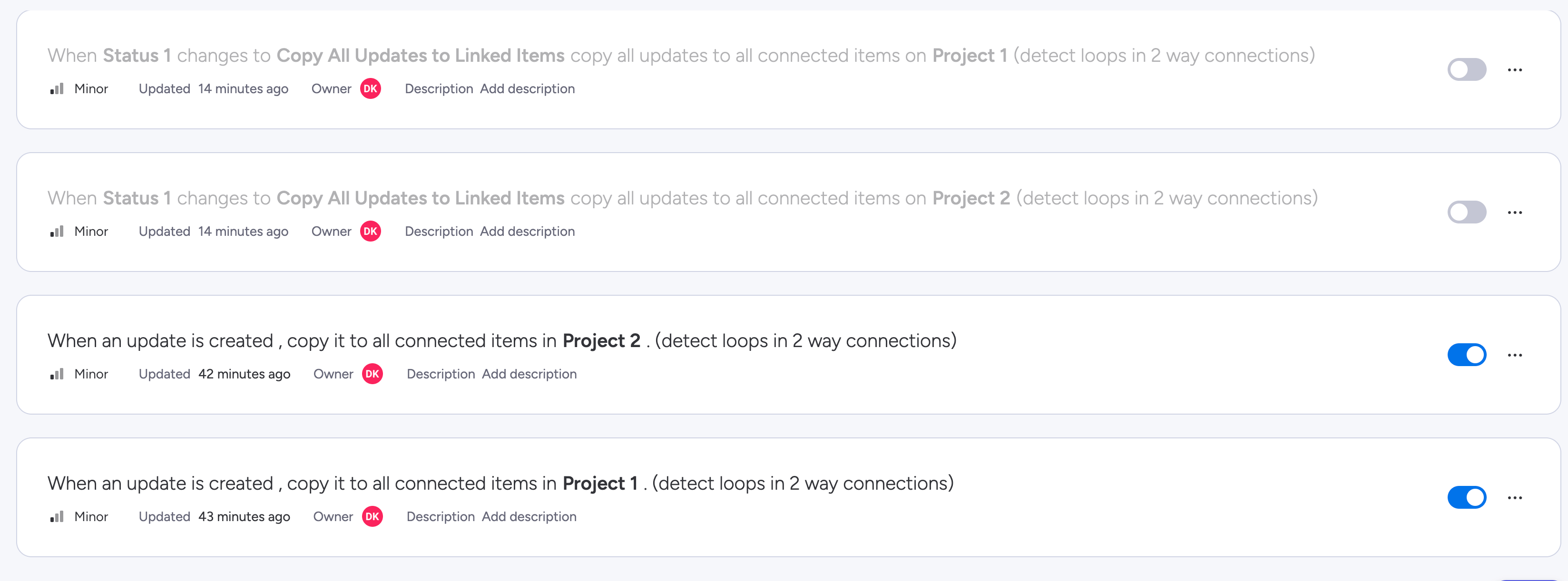This screenshot has width=1568, height=581.
Task: Click DK owner avatar on update-created Project 2 automation
Action: (372, 374)
